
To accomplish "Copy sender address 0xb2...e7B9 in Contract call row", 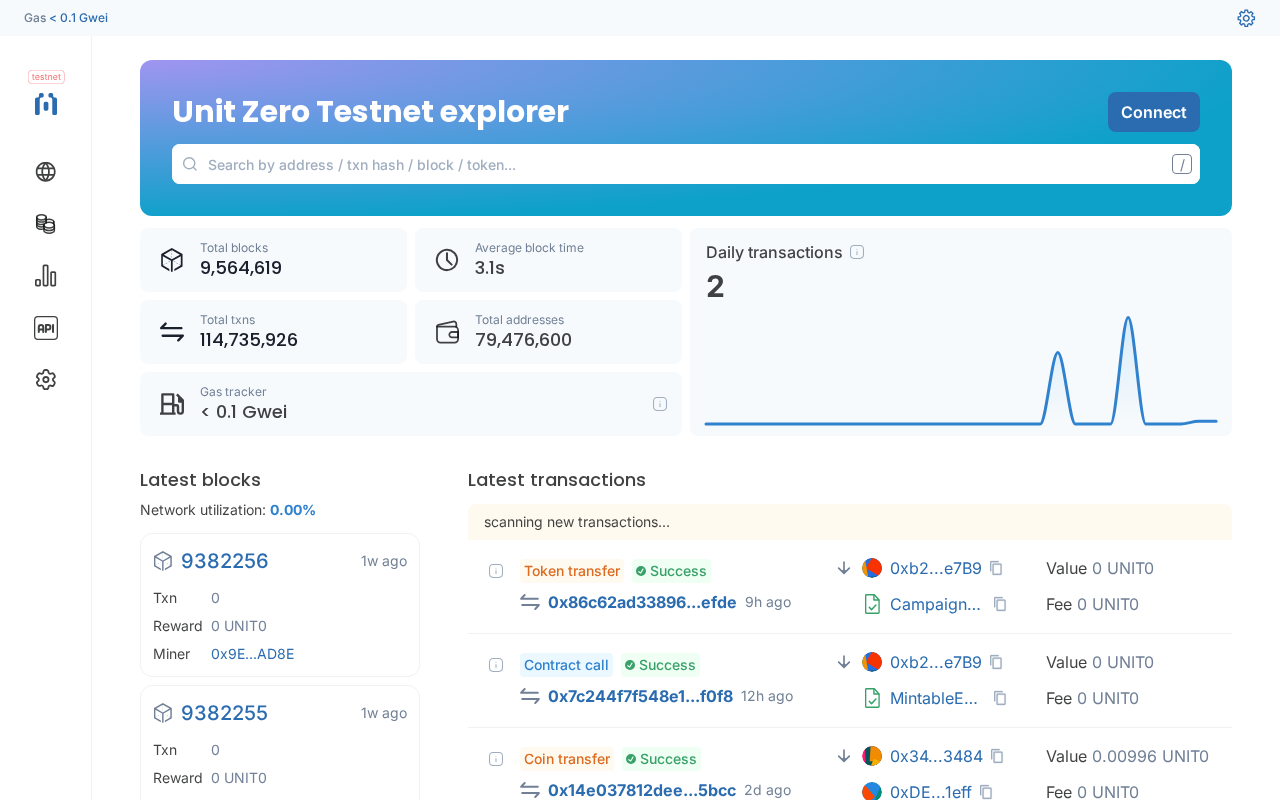I will point(996,662).
